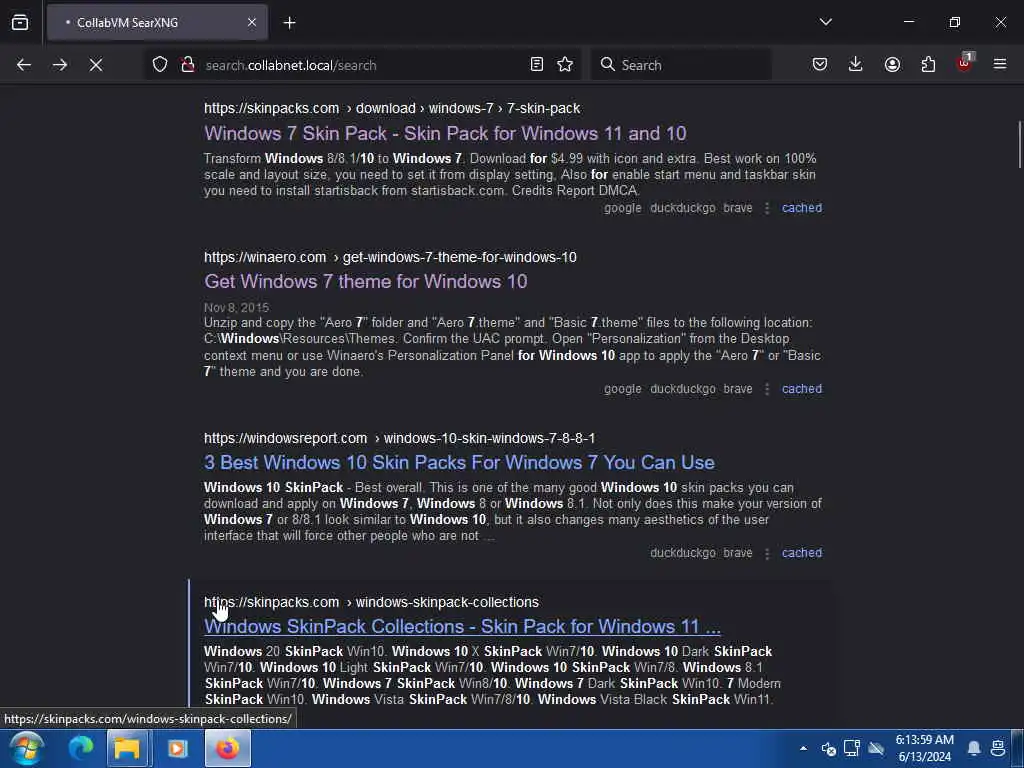Viewport: 1024px width, 768px height.
Task: Bookmark this page with star icon
Action: [x=565, y=65]
